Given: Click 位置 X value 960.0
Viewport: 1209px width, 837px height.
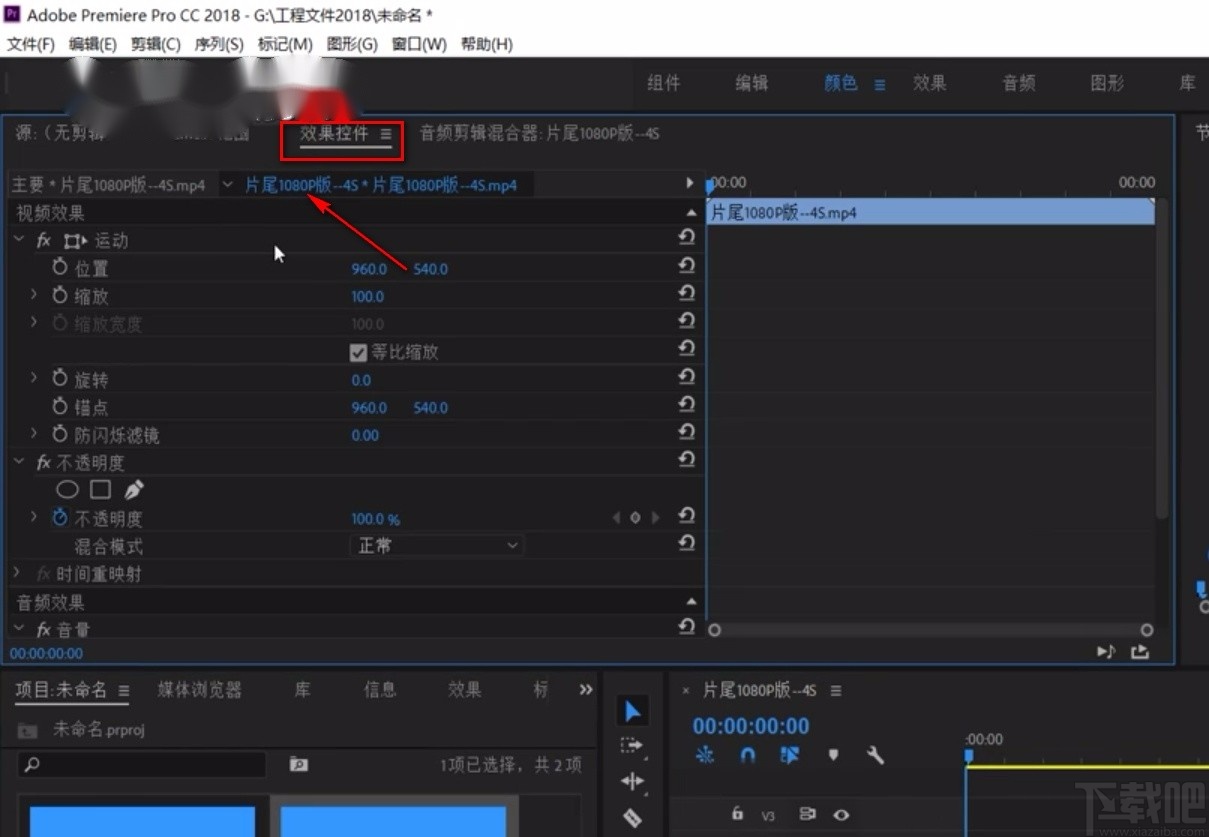Looking at the screenshot, I should point(369,268).
